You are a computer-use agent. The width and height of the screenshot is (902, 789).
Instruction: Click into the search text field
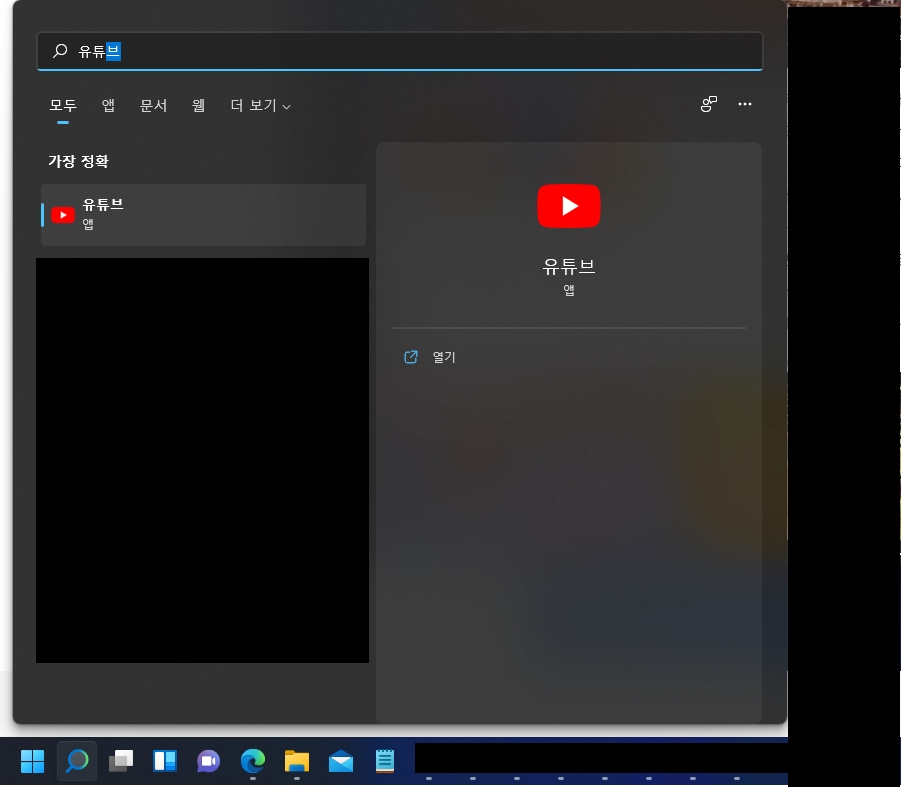pyautogui.click(x=400, y=51)
